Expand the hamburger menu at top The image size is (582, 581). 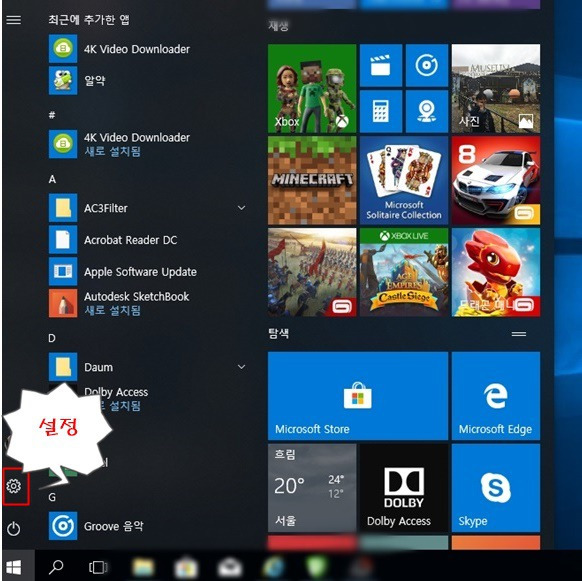14,20
